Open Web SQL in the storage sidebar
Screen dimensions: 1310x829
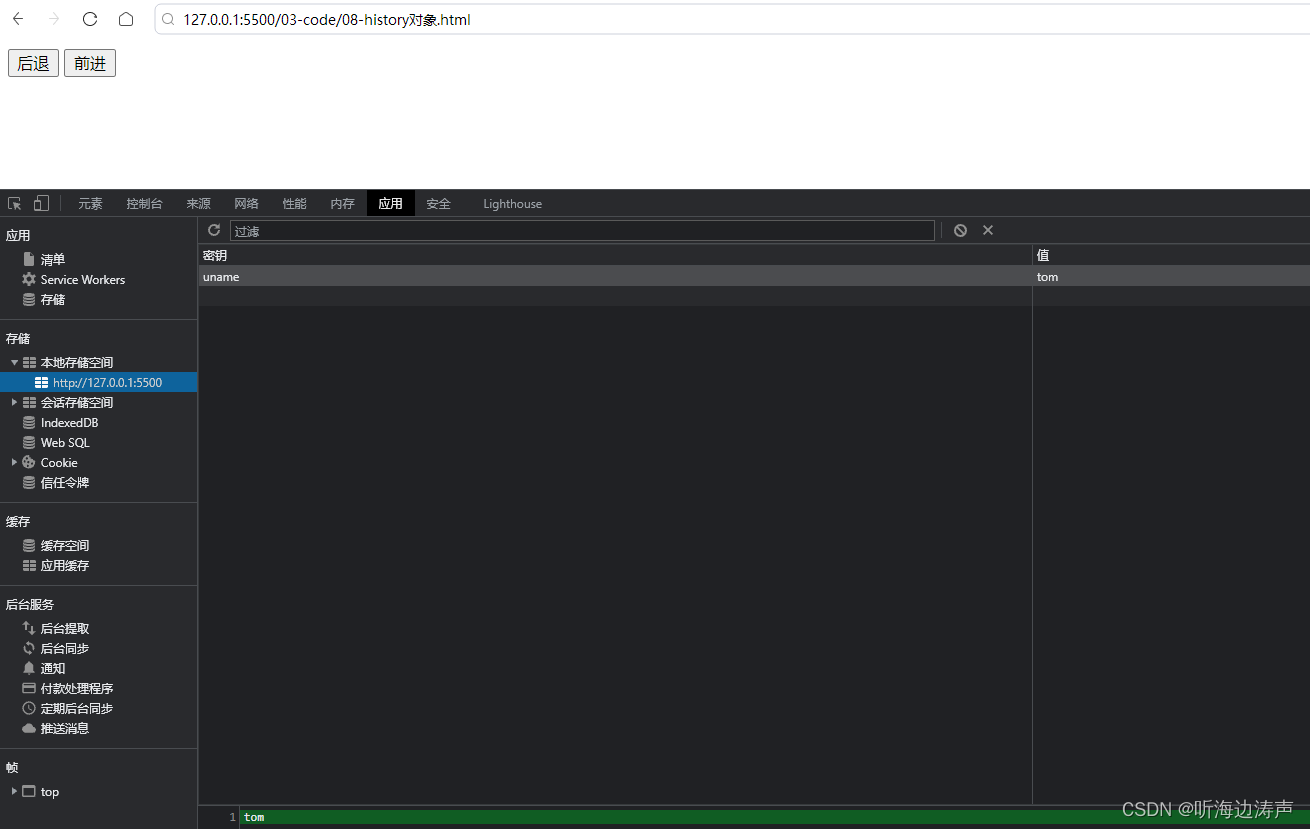(x=63, y=442)
